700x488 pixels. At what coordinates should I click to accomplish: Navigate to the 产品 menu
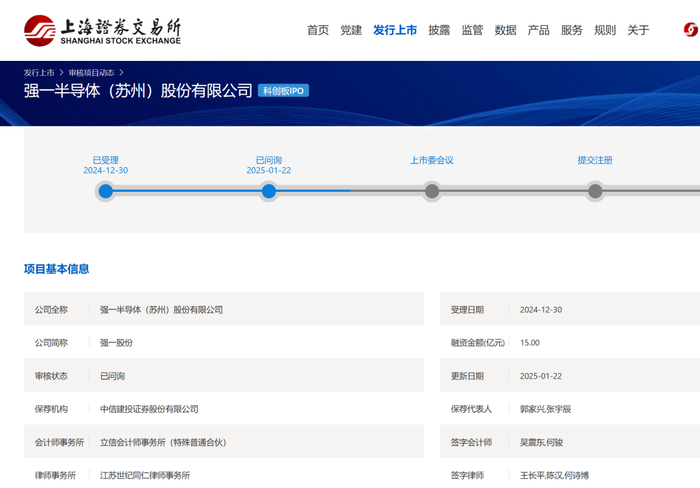[538, 30]
